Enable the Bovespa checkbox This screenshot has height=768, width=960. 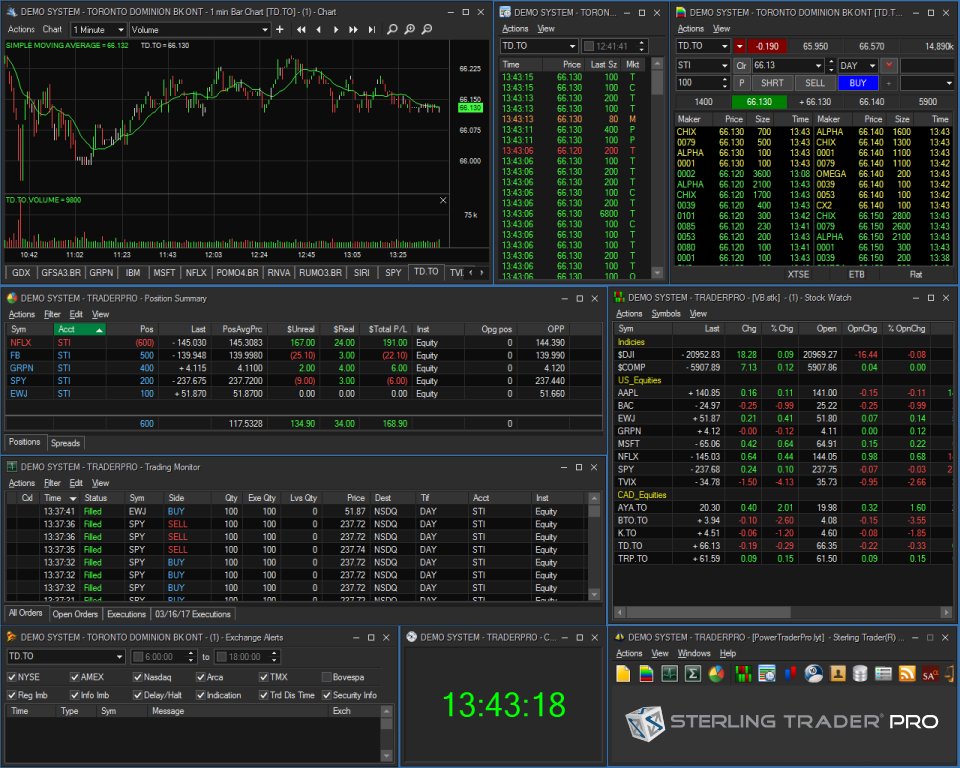pos(326,677)
